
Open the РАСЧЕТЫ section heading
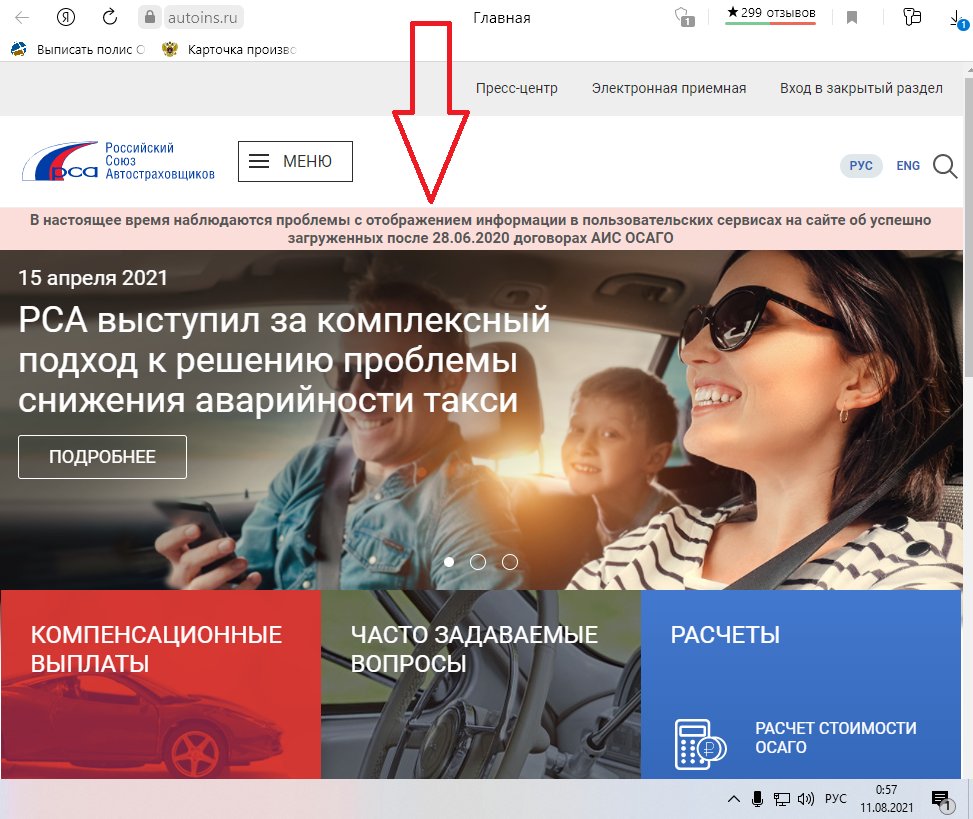click(725, 635)
